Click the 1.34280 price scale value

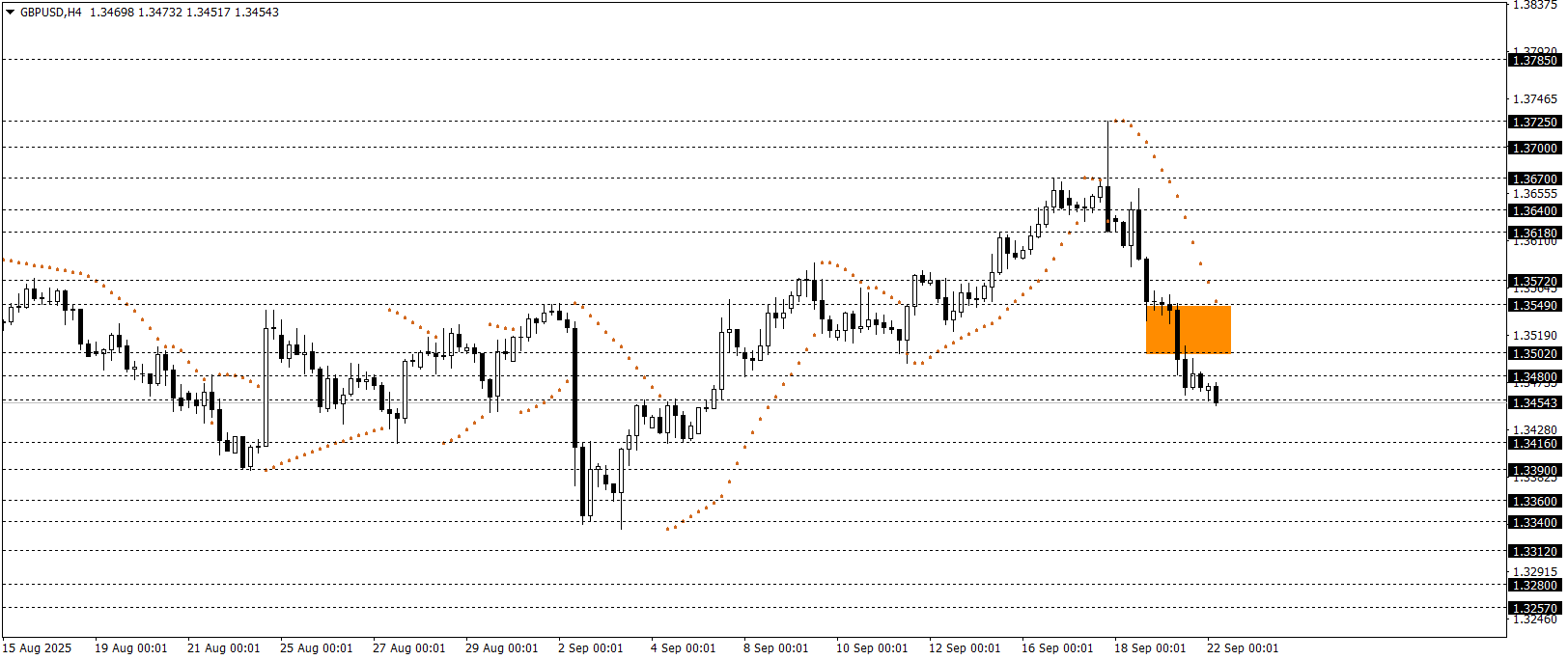pyautogui.click(x=1535, y=429)
